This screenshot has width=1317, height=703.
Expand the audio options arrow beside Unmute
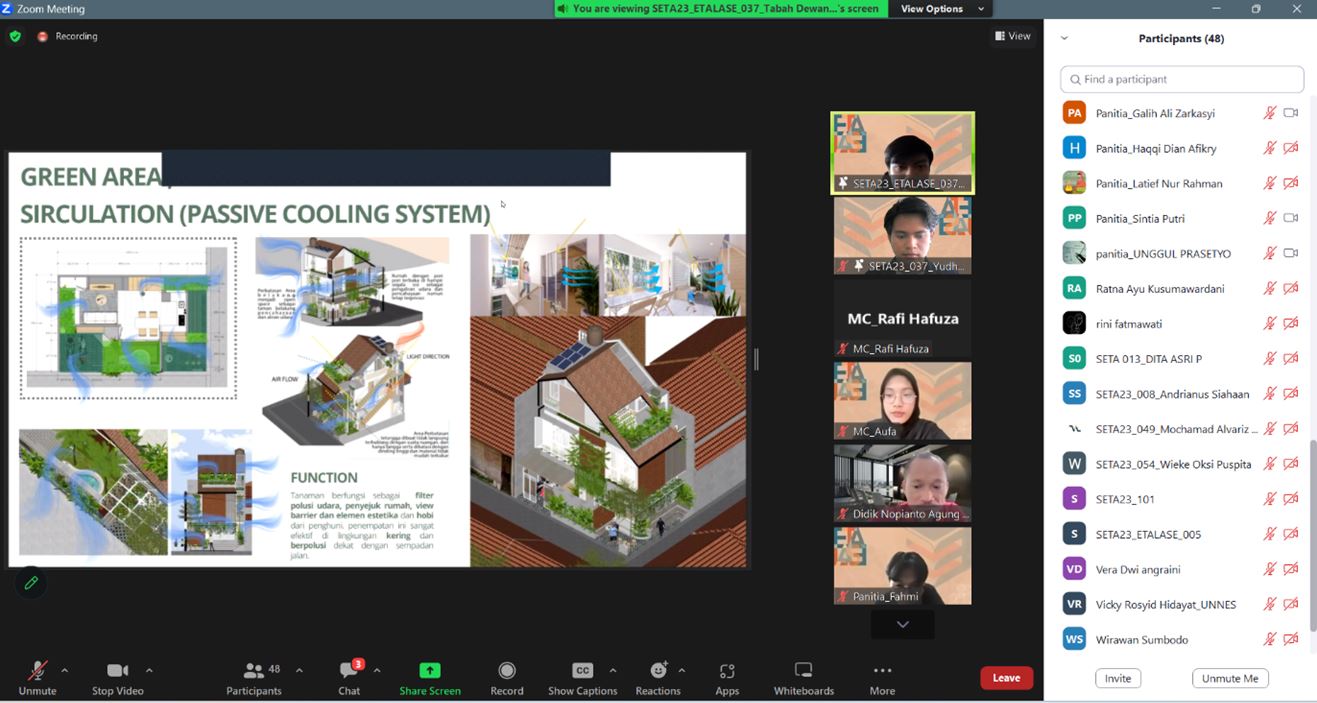click(65, 670)
